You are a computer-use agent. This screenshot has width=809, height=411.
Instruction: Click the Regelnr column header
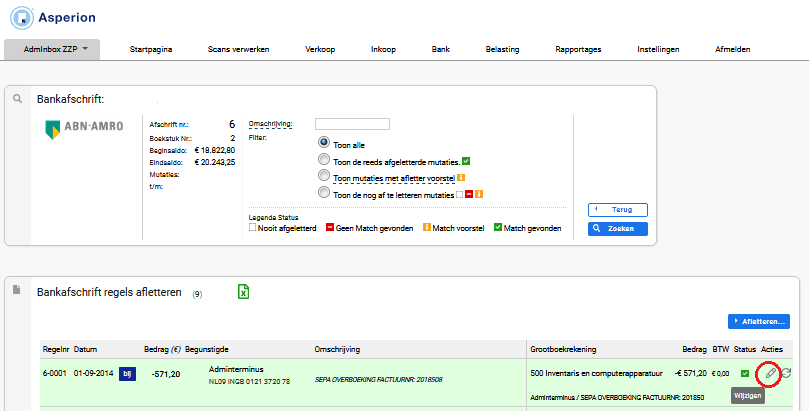click(x=56, y=349)
